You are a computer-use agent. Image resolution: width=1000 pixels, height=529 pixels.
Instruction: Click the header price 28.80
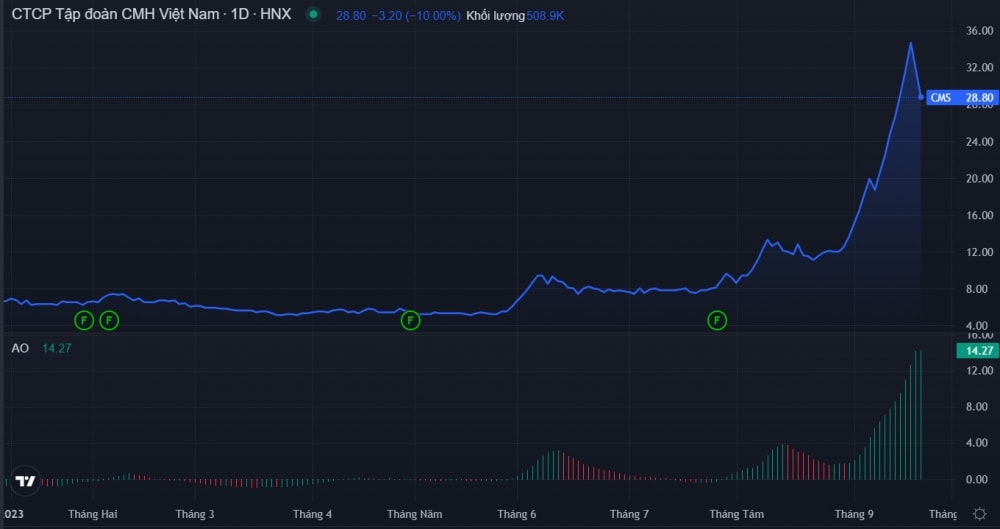tap(351, 15)
